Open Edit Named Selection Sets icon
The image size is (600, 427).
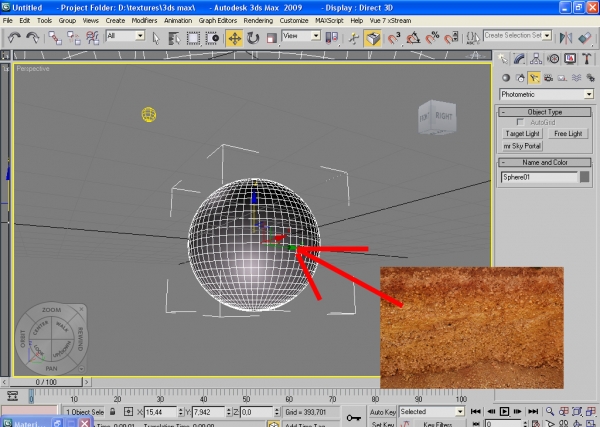coord(473,38)
